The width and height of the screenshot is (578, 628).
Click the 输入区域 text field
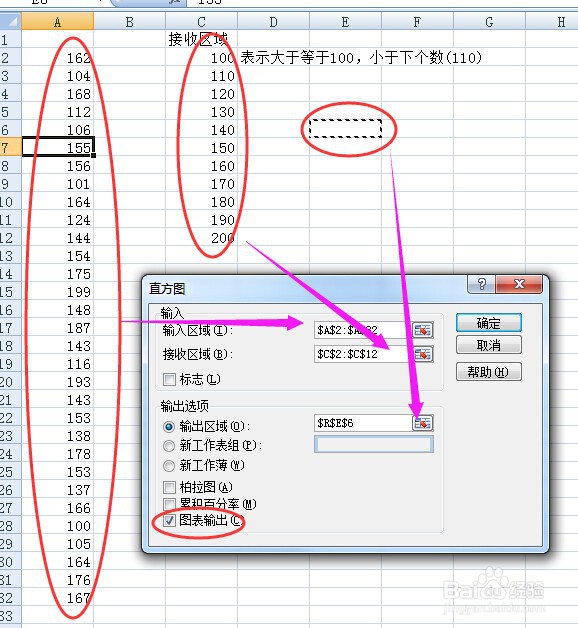(363, 330)
